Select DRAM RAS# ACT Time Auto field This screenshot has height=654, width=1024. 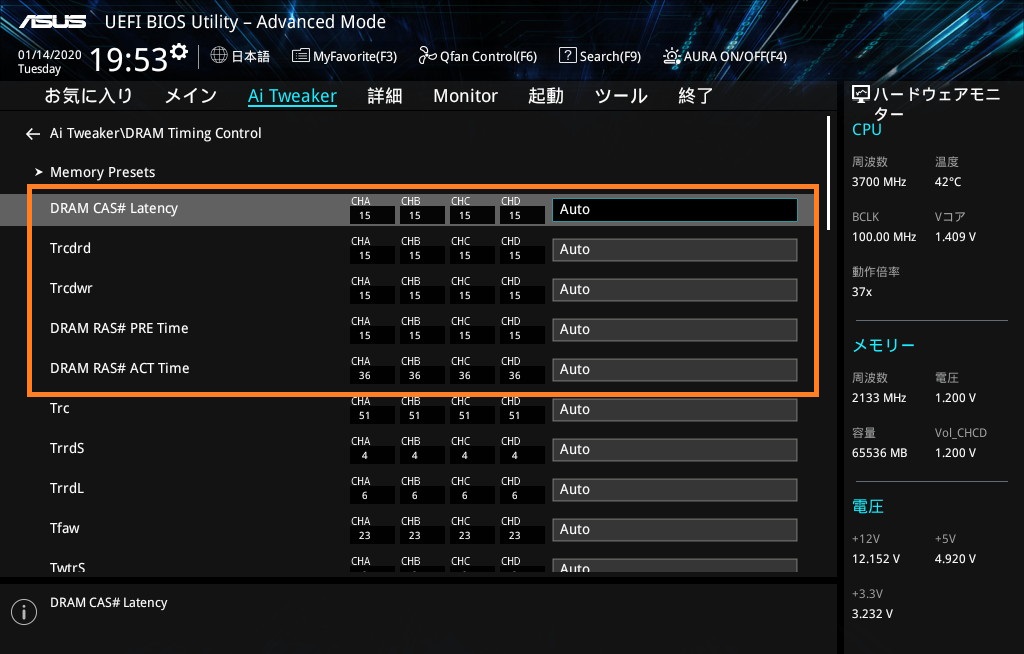coord(675,370)
